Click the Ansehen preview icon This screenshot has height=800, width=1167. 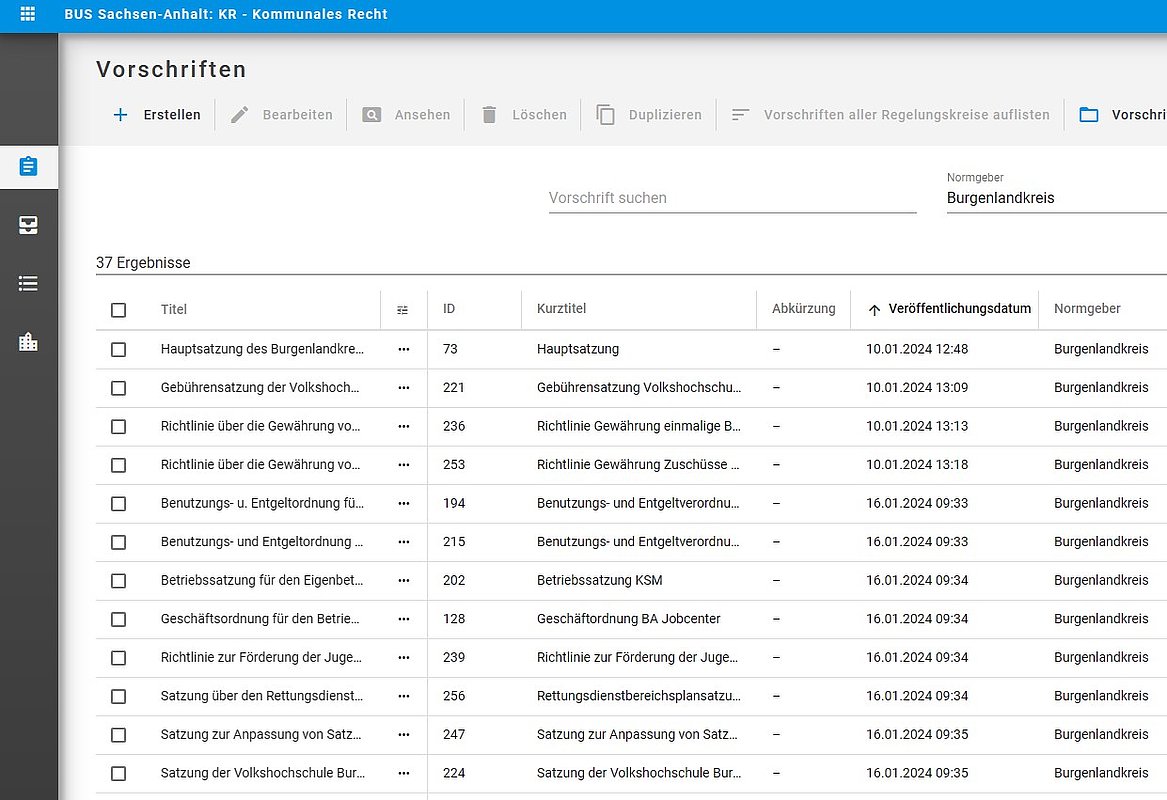(371, 115)
